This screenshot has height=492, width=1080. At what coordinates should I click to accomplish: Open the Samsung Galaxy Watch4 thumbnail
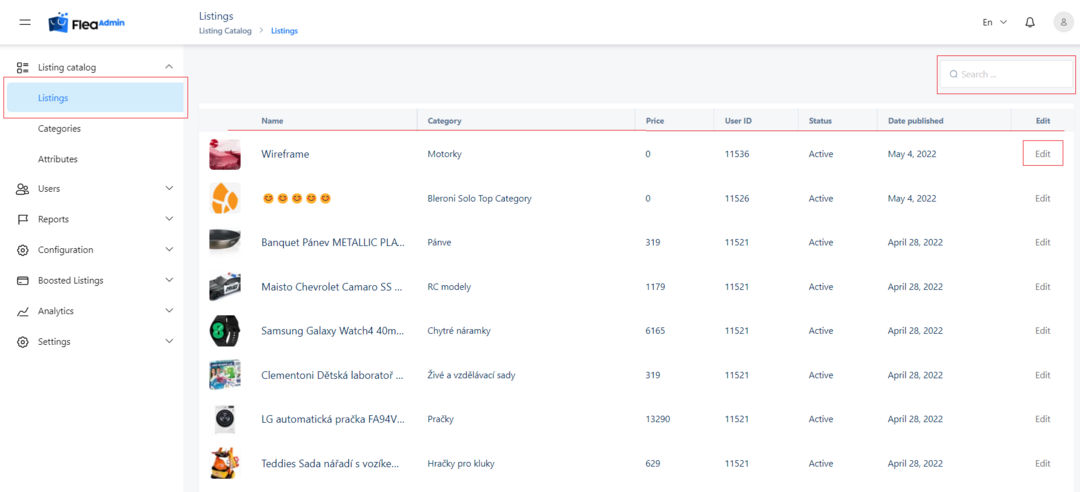(224, 330)
